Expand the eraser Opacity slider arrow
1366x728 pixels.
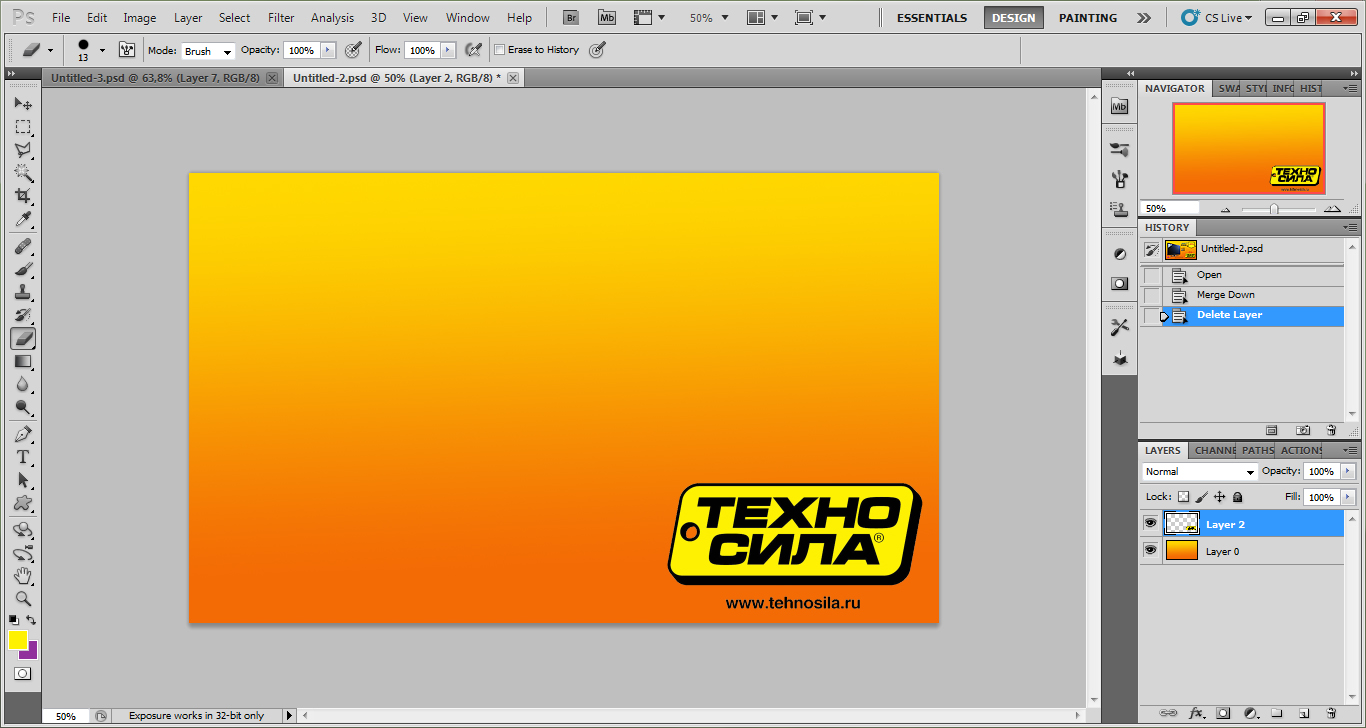[327, 50]
